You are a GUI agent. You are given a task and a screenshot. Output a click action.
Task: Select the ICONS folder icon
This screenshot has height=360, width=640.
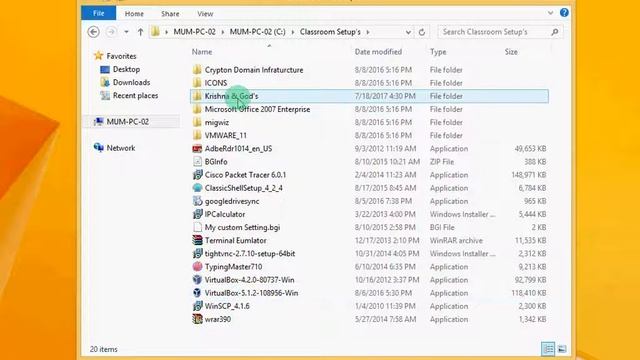pyautogui.click(x=197, y=82)
